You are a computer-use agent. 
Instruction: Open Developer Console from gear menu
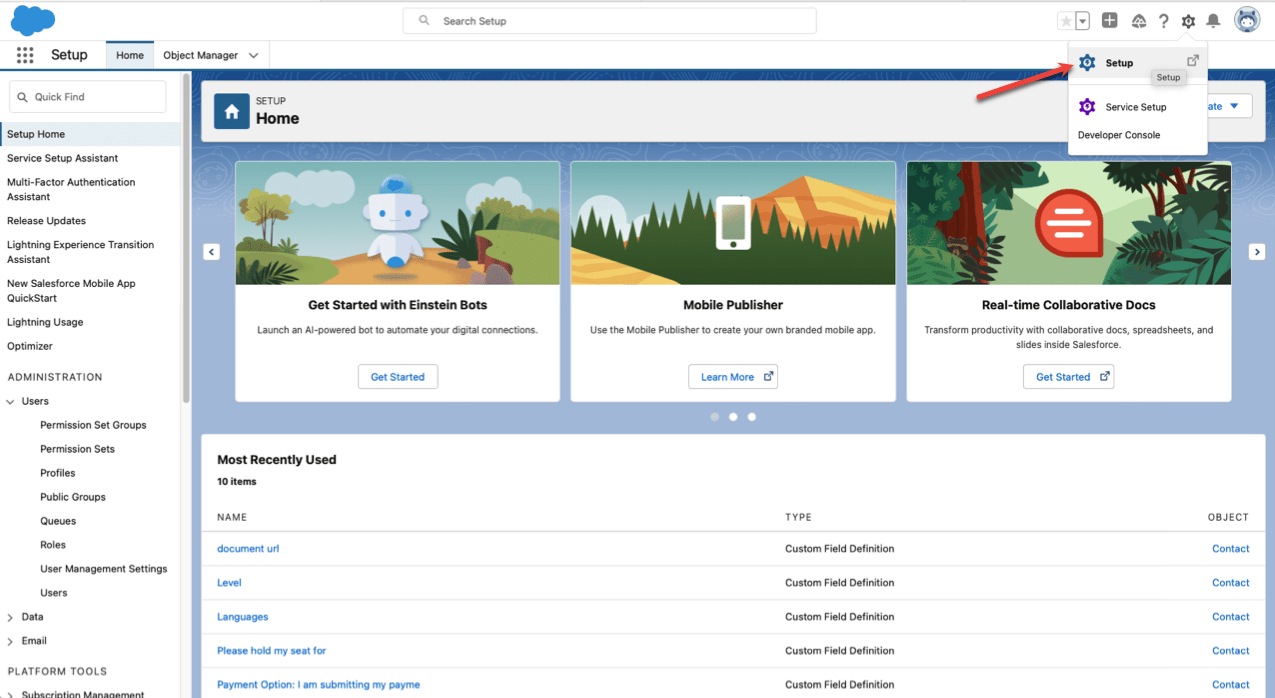coord(1119,135)
